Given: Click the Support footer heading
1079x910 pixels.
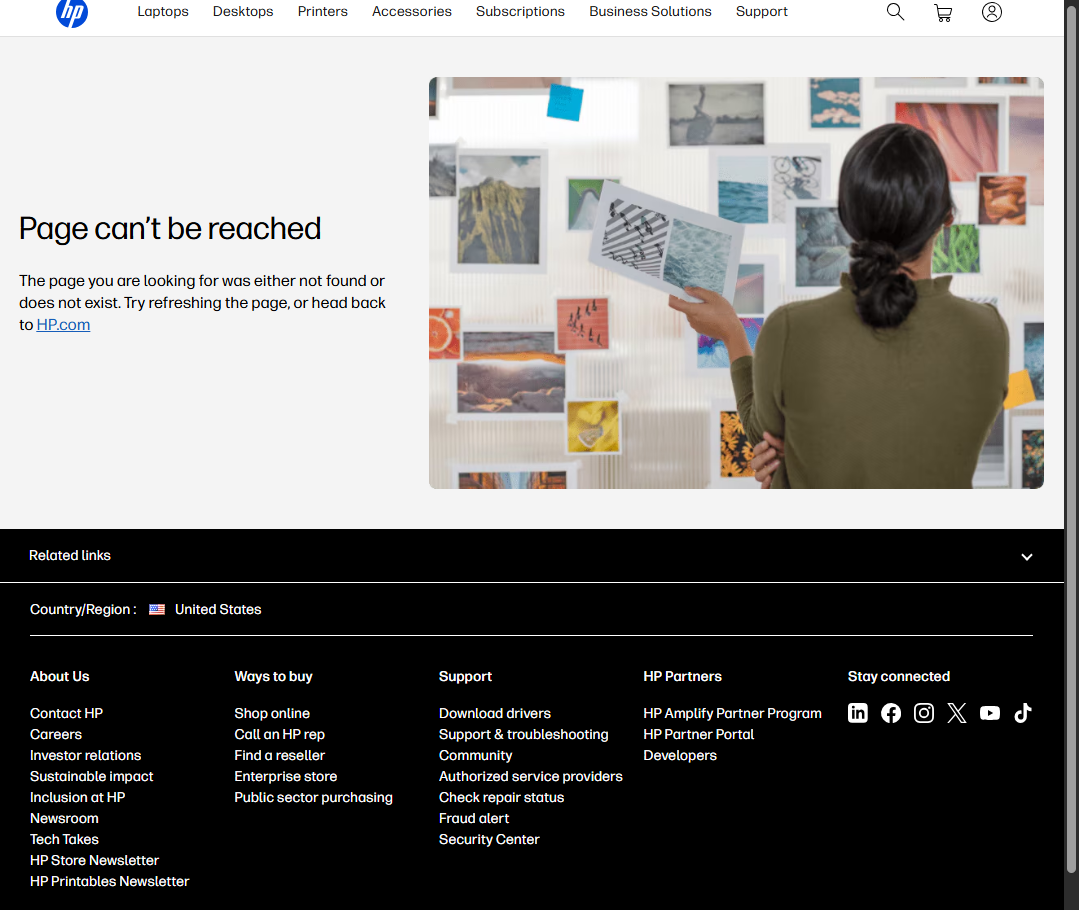Looking at the screenshot, I should pyautogui.click(x=465, y=677).
